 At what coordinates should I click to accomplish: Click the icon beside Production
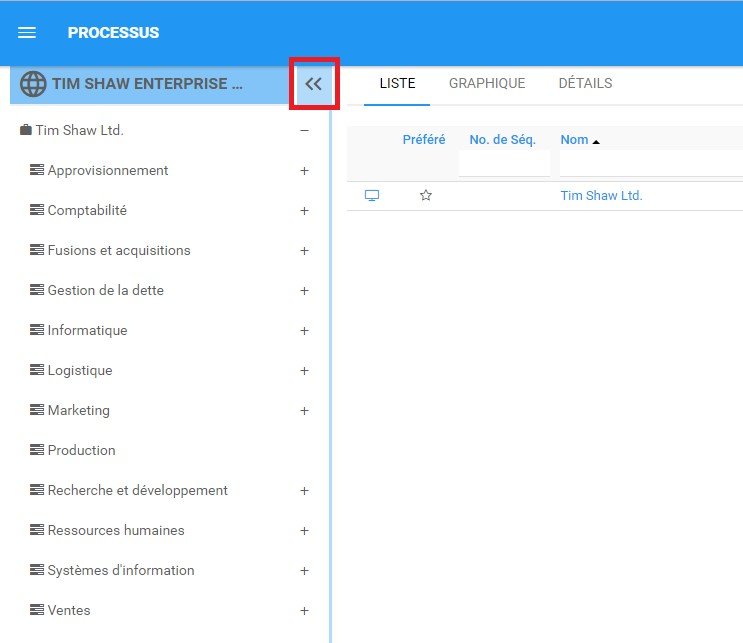[37, 450]
